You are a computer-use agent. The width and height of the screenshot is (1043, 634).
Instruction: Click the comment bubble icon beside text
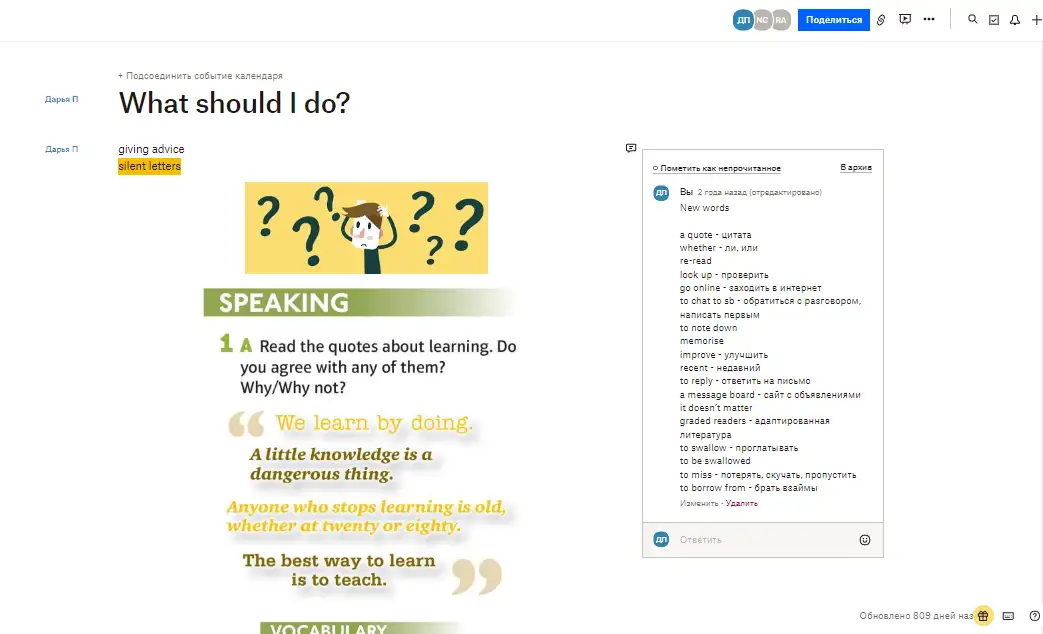[631, 148]
